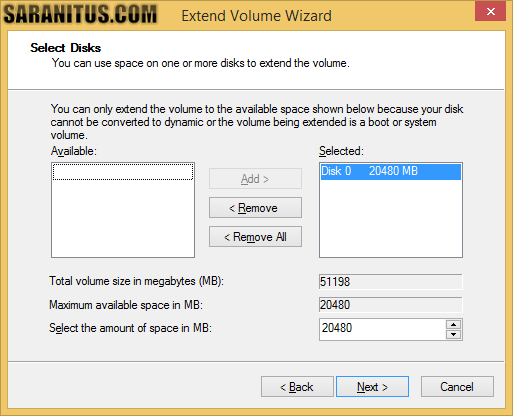Viewport: 513px width, 416px height.
Task: Increase space amount with up spinner arrow
Action: tap(453, 324)
